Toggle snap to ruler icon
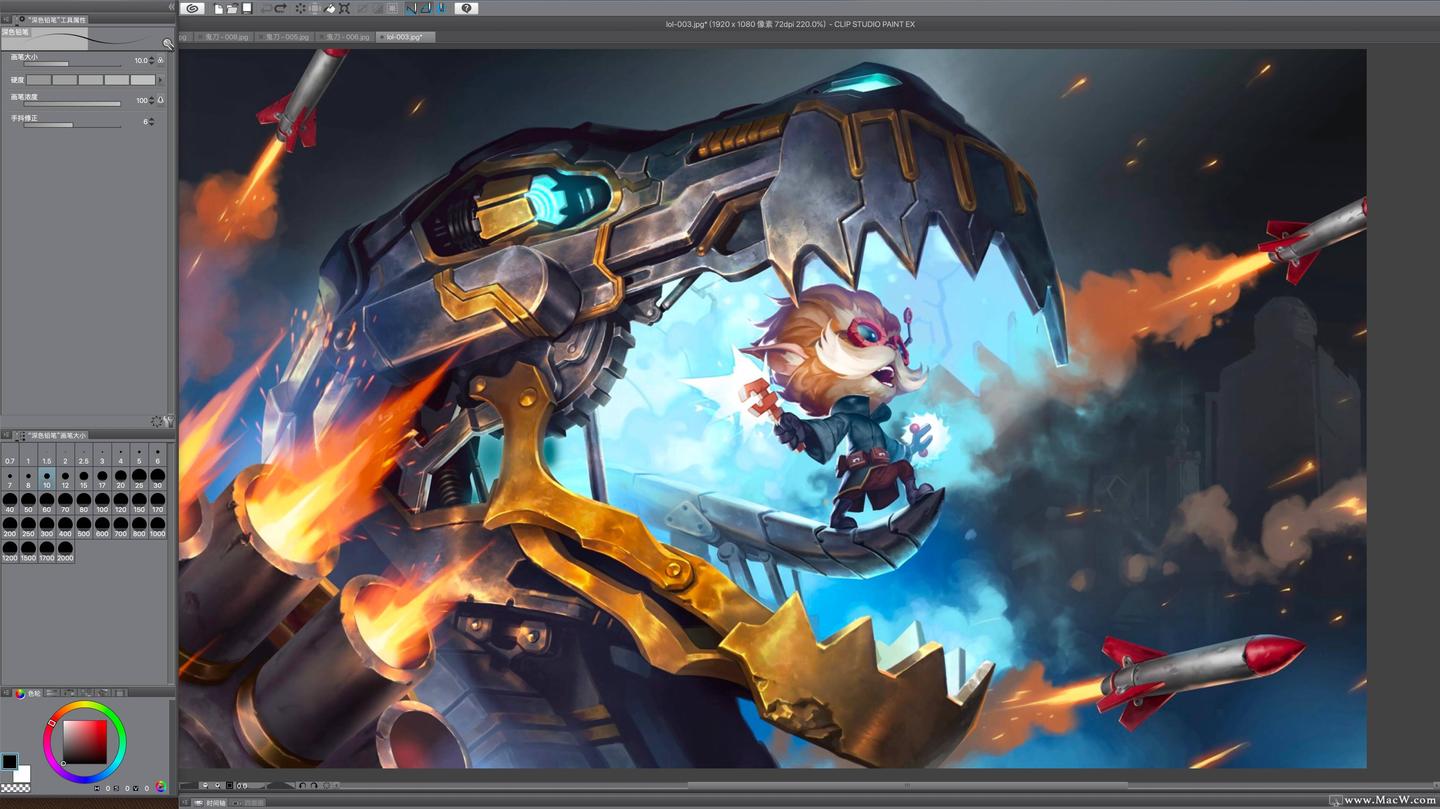Image resolution: width=1440 pixels, height=809 pixels. pyautogui.click(x=411, y=8)
